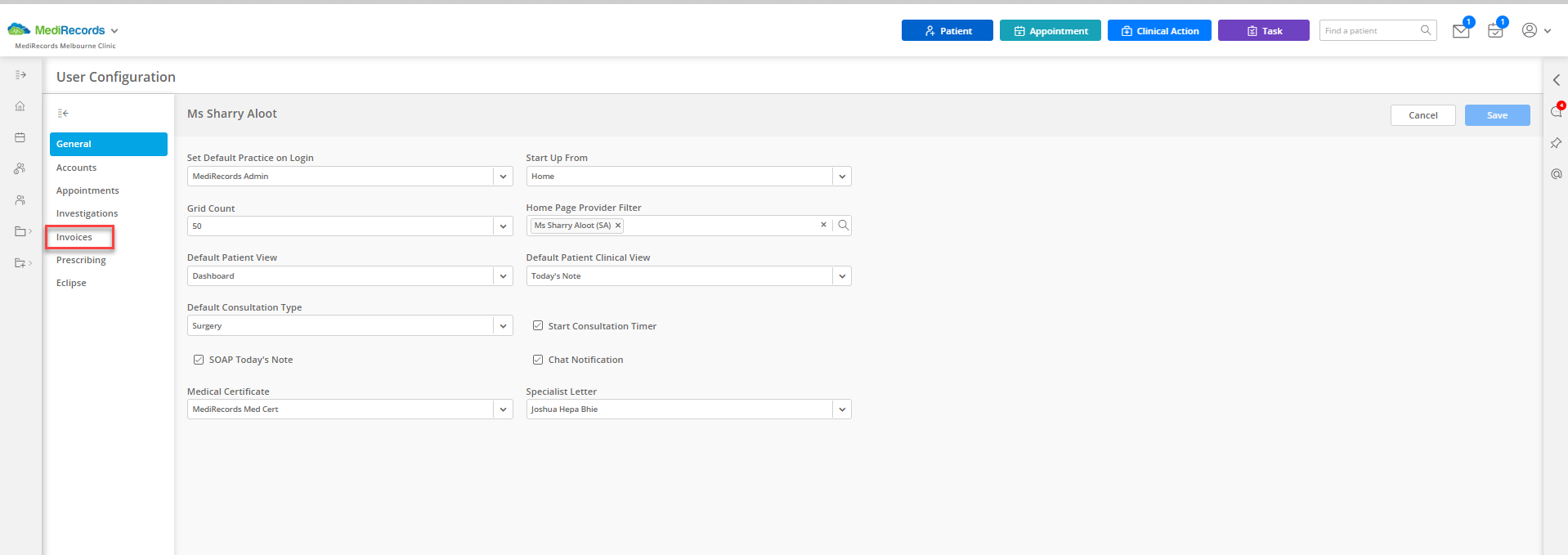1568x555 pixels.
Task: Open the calendar icon in sidebar
Action: coord(20,137)
